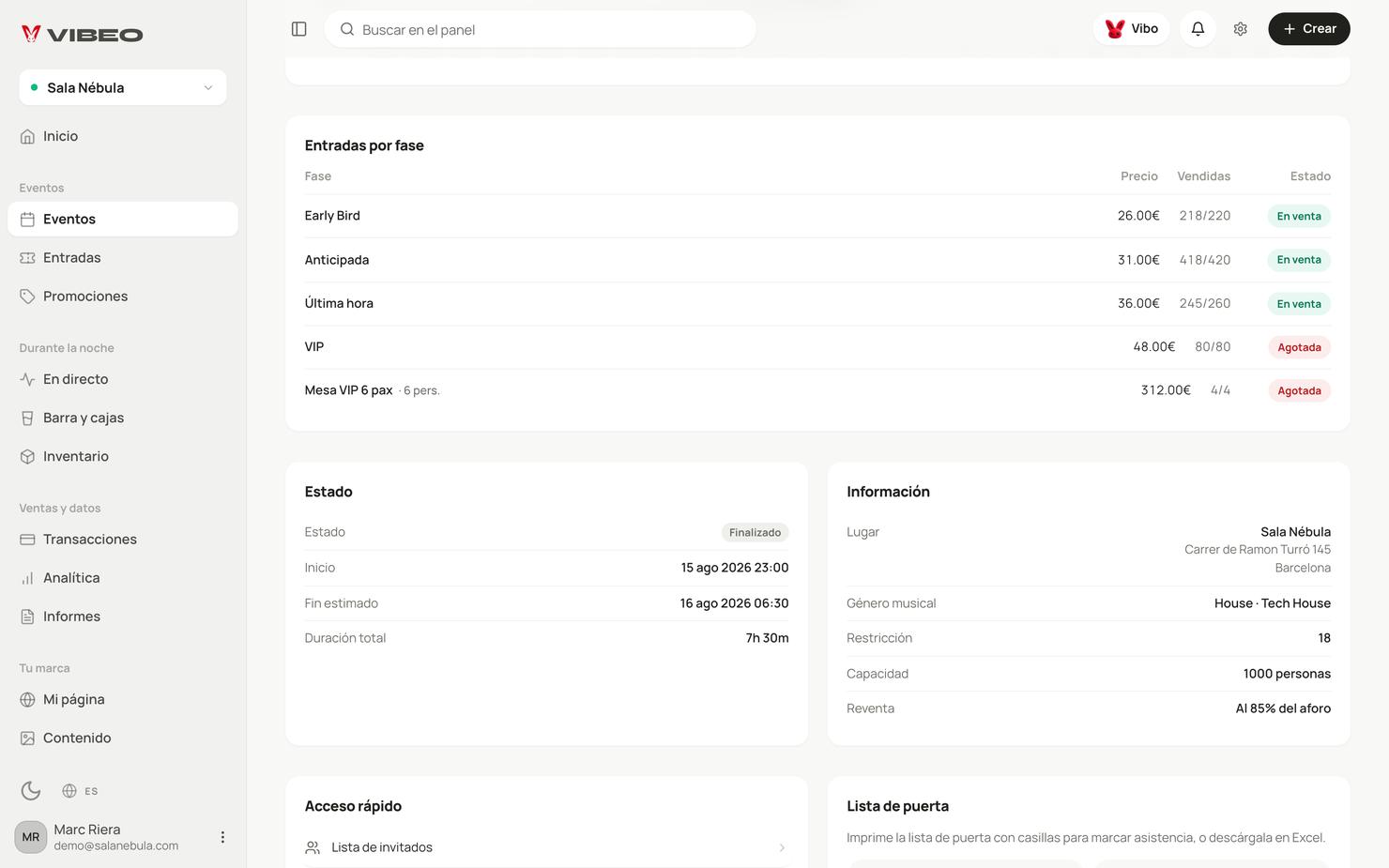Expand Lista de invitados chevron
1389x868 pixels.
click(782, 847)
